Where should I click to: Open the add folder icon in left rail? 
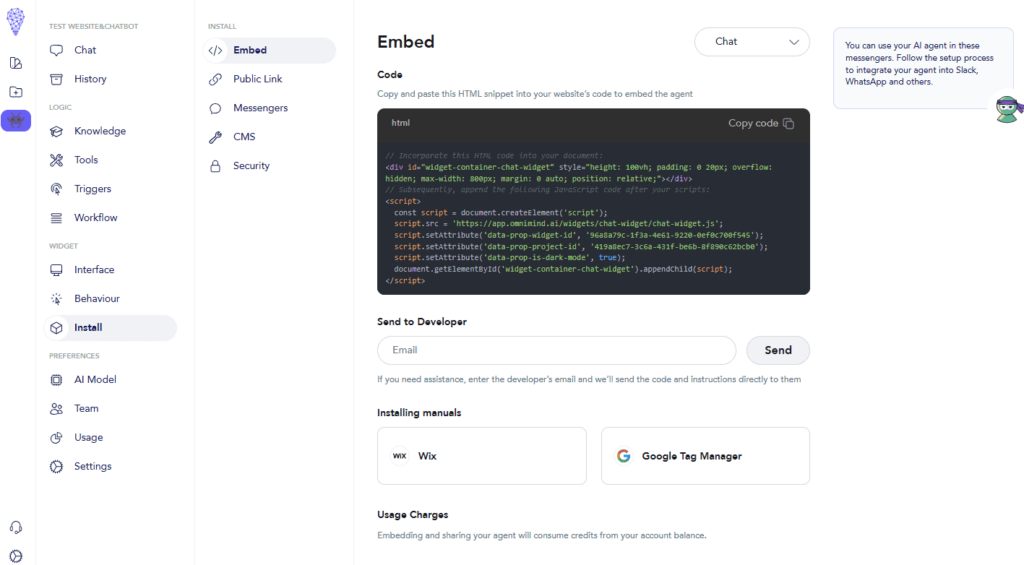click(x=16, y=92)
